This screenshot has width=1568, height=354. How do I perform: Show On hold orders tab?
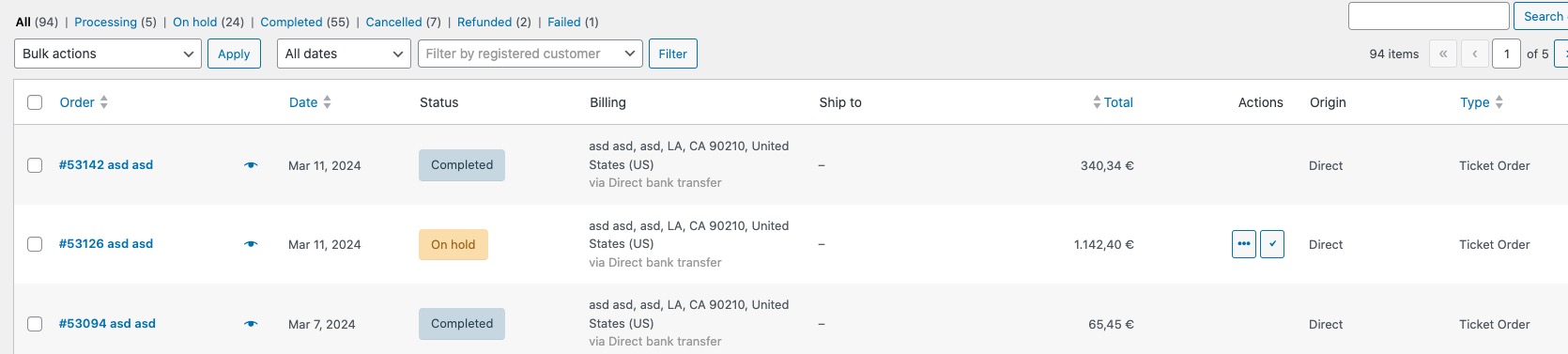pos(194,22)
